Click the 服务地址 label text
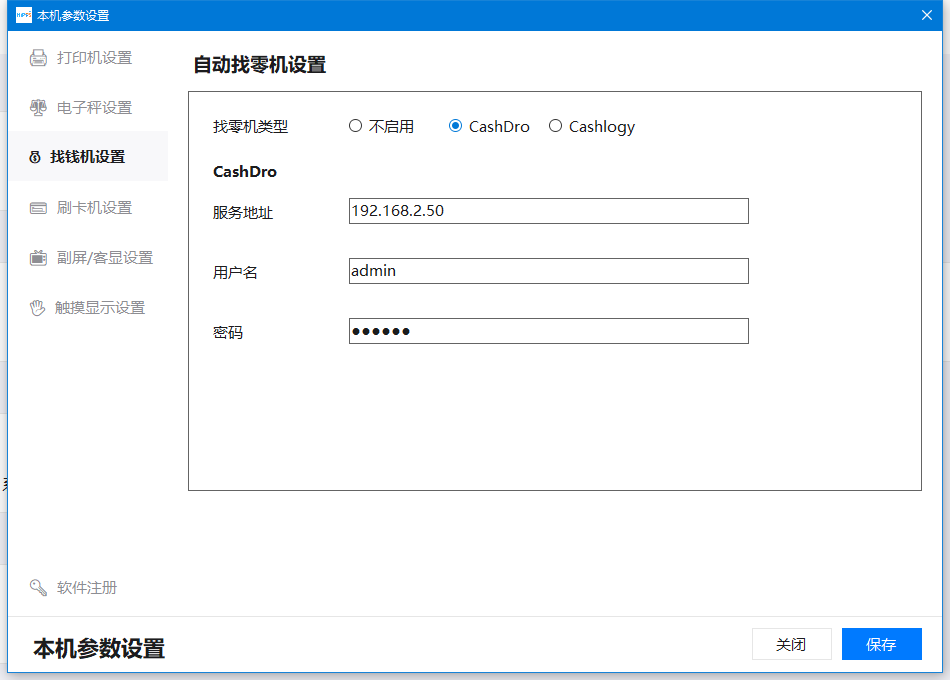The height and width of the screenshot is (680, 950). point(243,213)
